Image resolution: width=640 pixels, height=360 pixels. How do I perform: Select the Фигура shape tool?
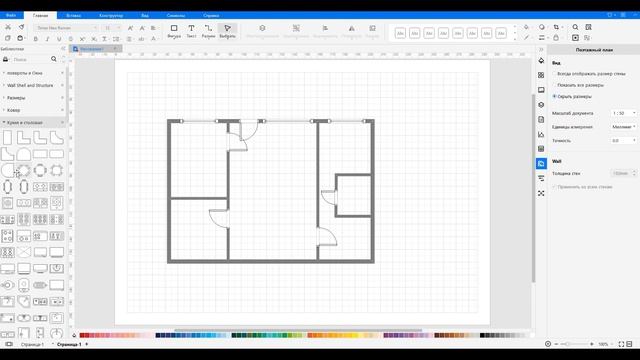174,31
